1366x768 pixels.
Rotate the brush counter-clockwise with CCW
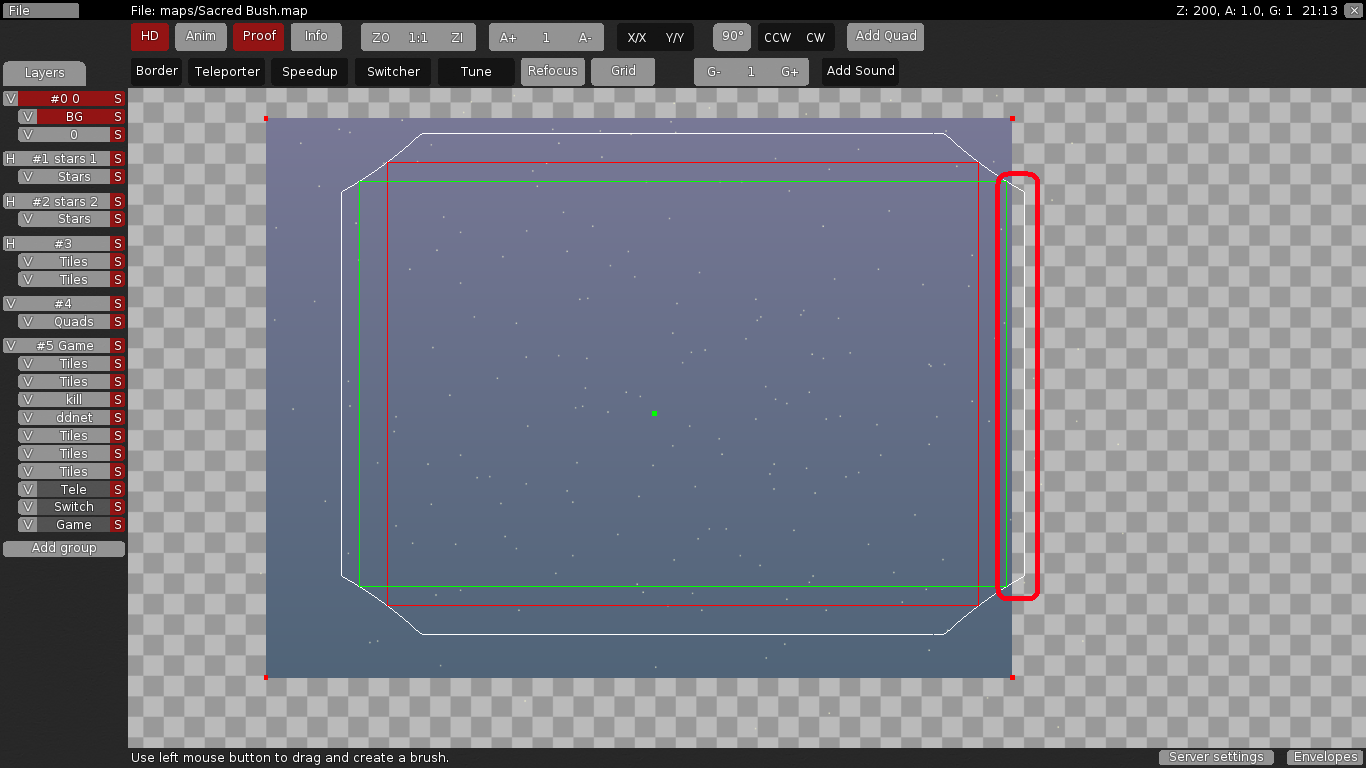(x=778, y=36)
